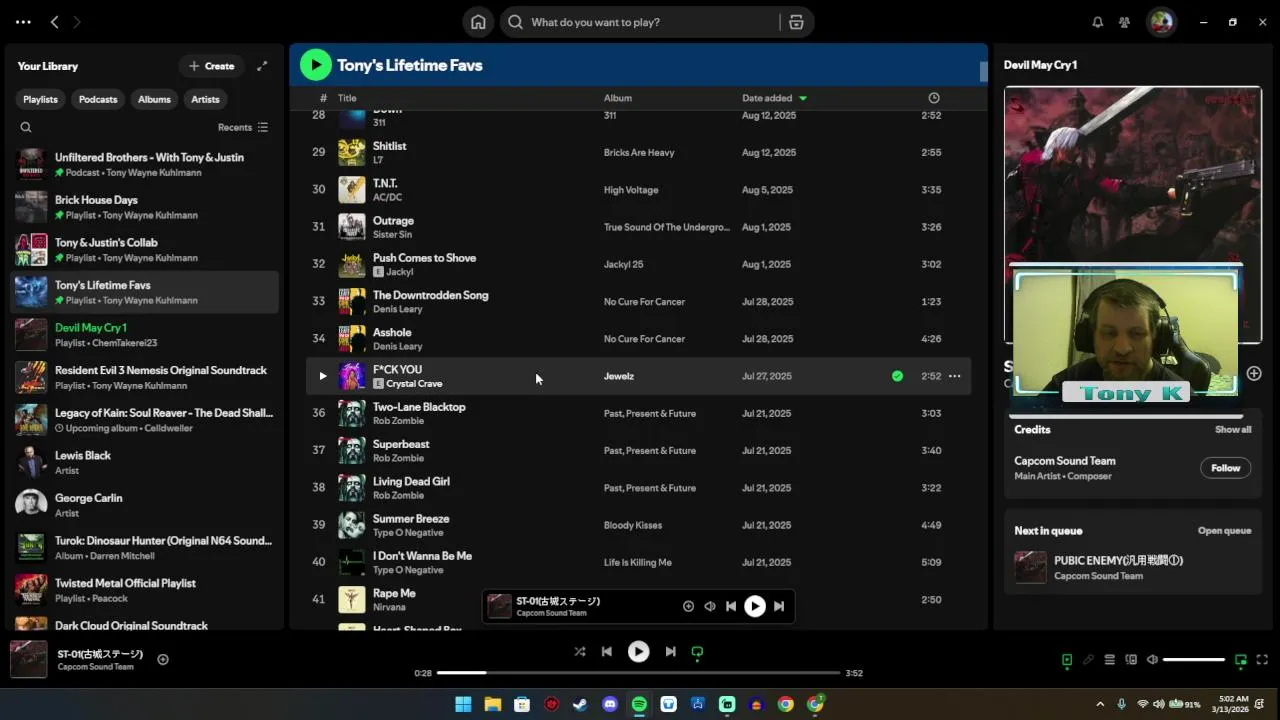
Task: Play in the floating mini player
Action: [x=755, y=606]
